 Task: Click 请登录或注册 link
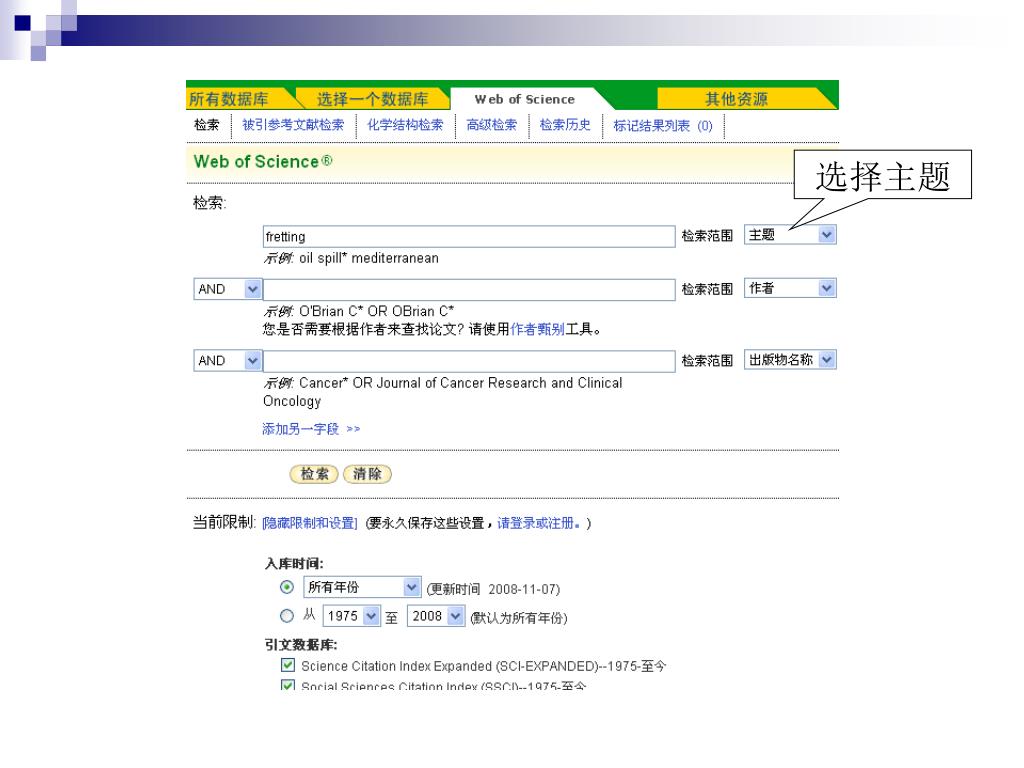click(538, 523)
